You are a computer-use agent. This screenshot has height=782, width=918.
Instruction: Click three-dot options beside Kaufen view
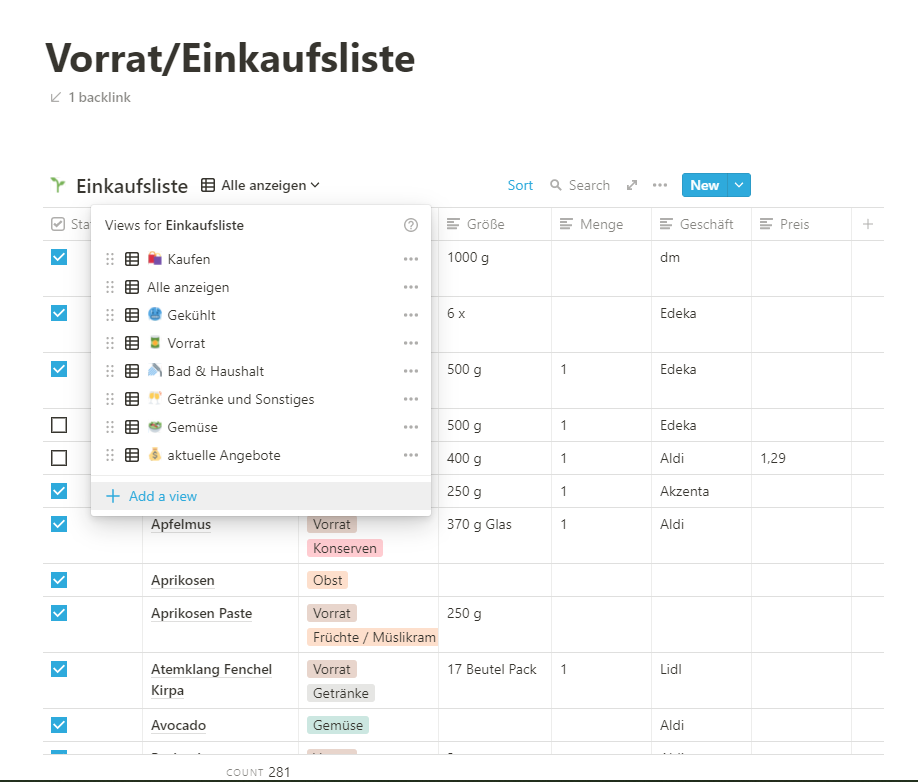coord(410,259)
